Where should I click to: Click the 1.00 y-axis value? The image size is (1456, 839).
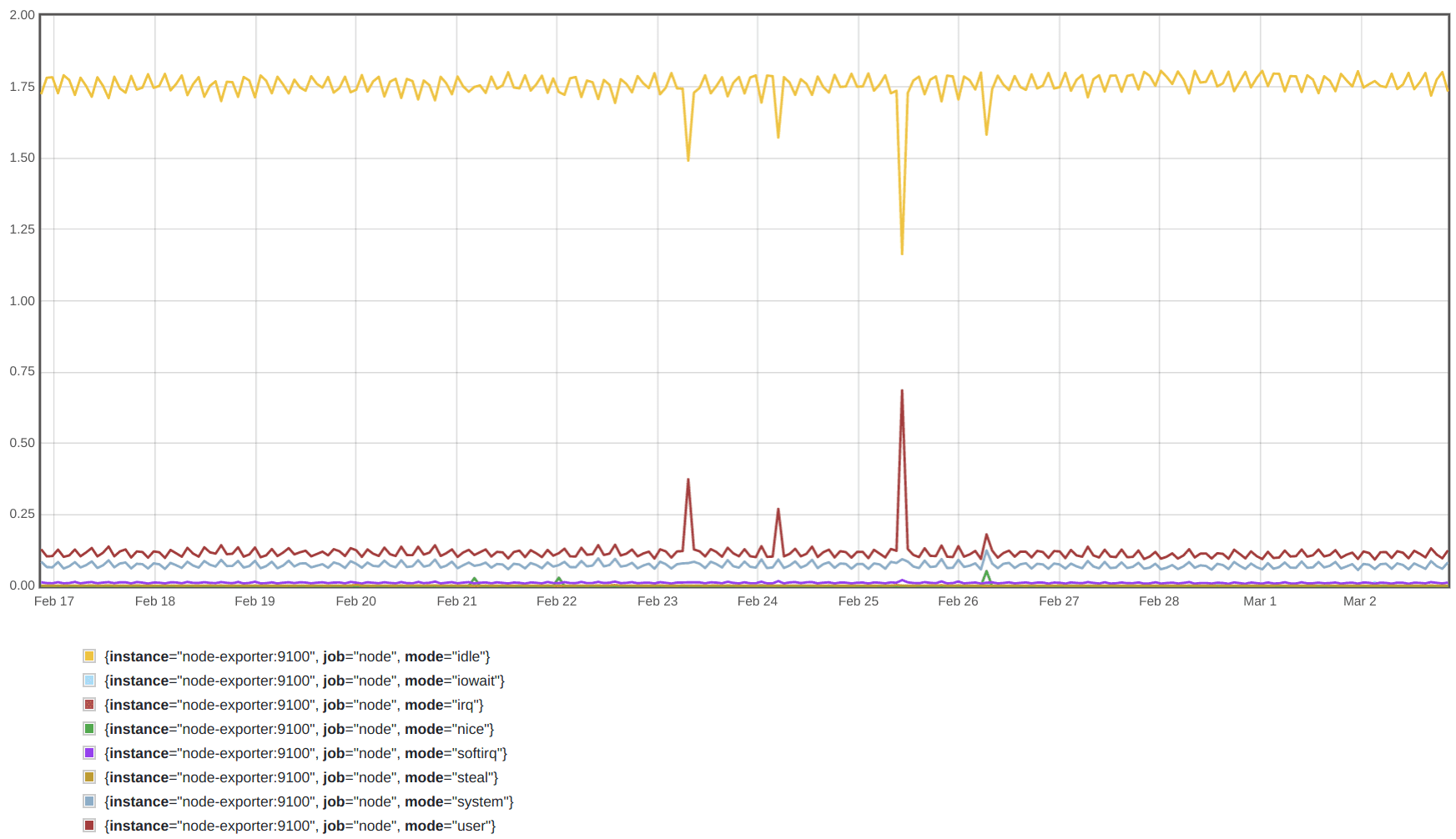click(x=23, y=301)
